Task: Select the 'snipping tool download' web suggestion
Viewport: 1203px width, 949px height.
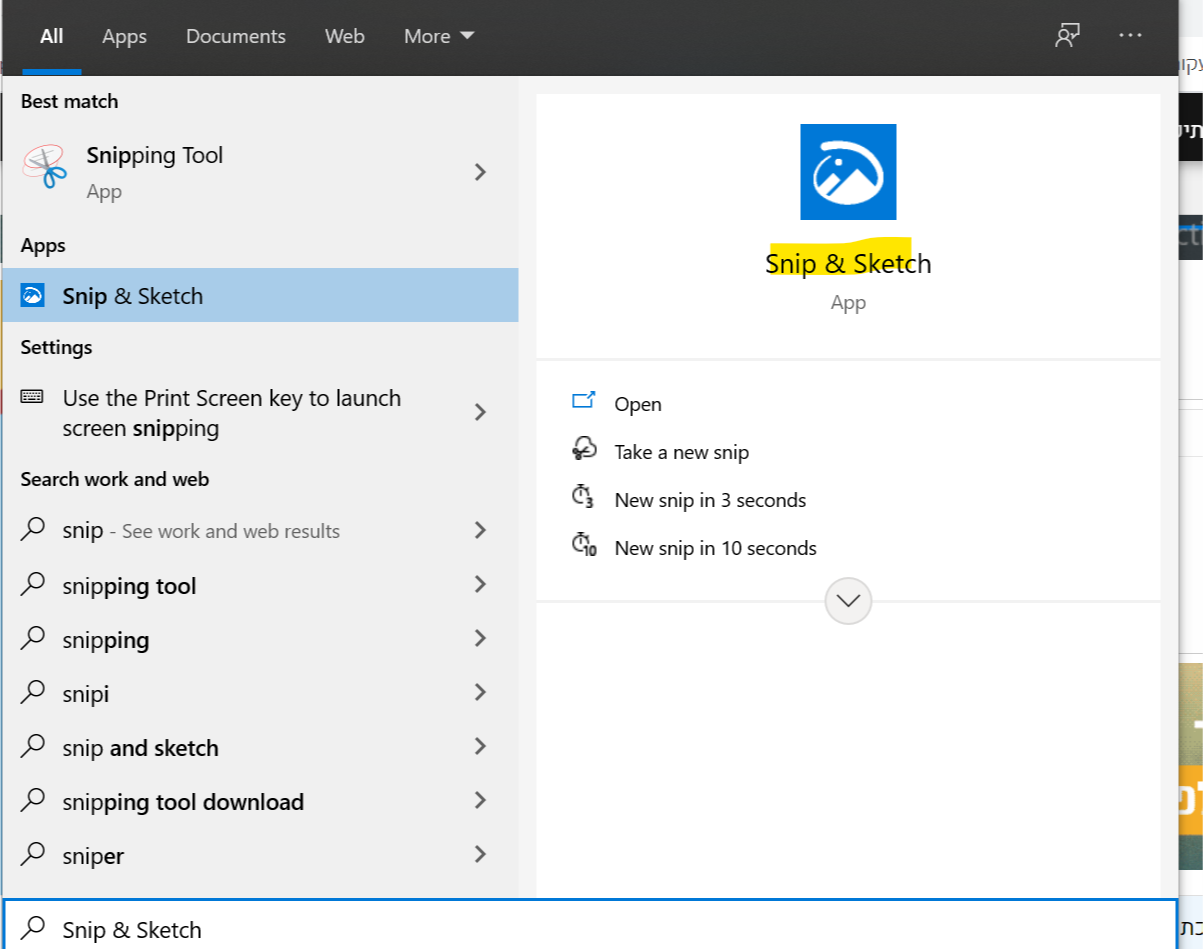Action: tap(183, 802)
